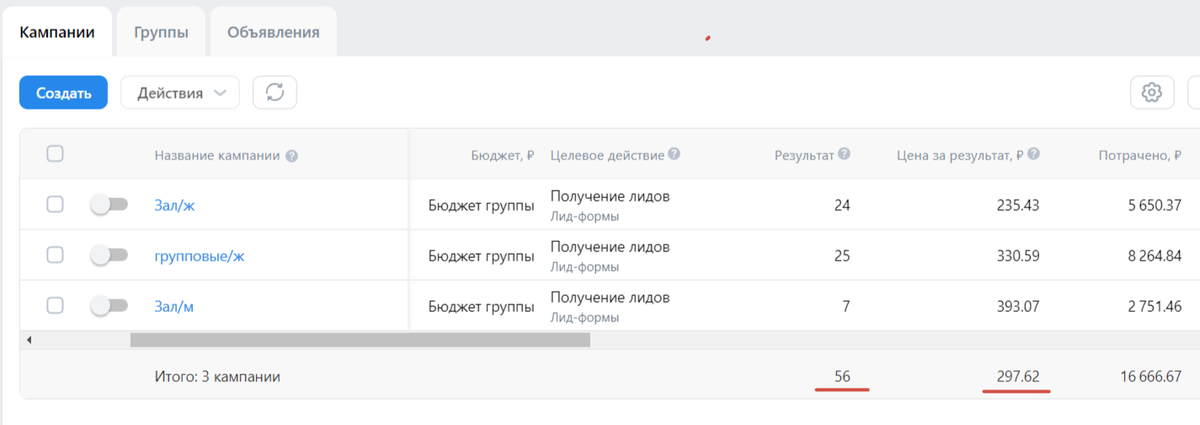Open the Действия dropdown

click(180, 93)
